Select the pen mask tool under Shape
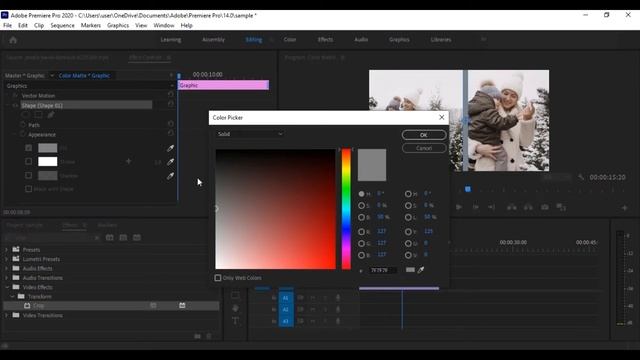The width and height of the screenshot is (640, 360). click(51, 115)
